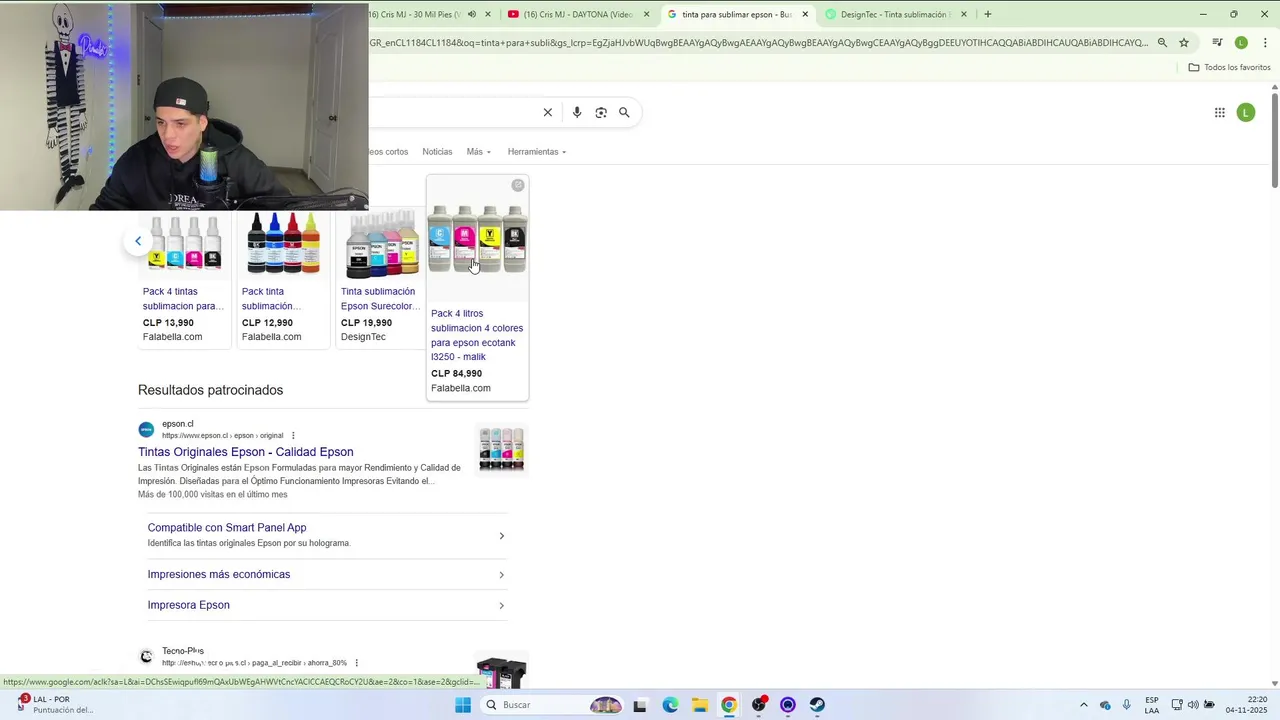Clear the Google search box text
This screenshot has height=720, width=1280.
[548, 113]
